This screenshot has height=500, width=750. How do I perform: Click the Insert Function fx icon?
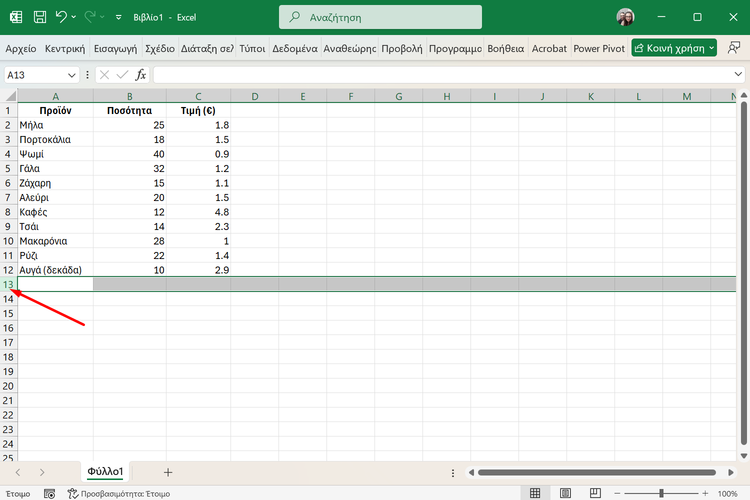[141, 75]
